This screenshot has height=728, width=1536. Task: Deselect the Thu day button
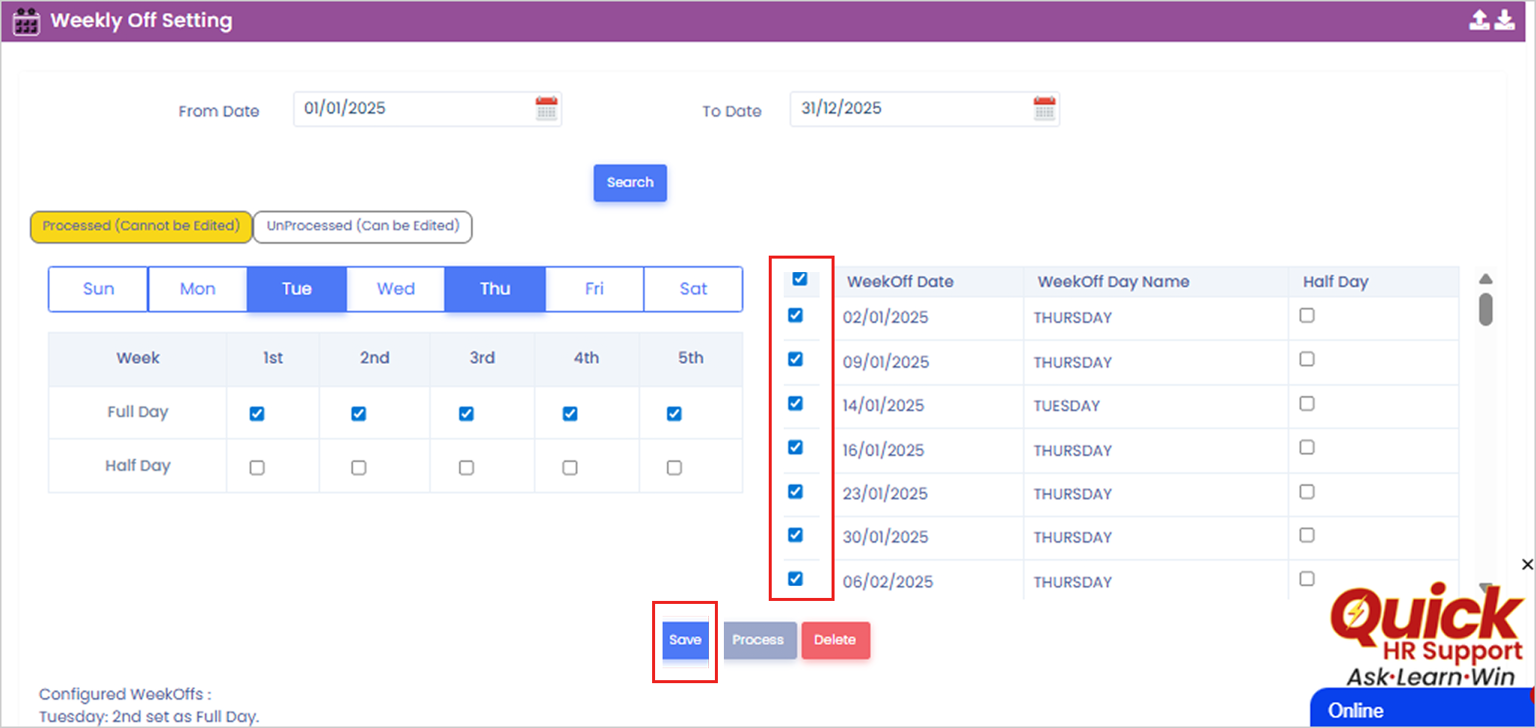pos(495,289)
